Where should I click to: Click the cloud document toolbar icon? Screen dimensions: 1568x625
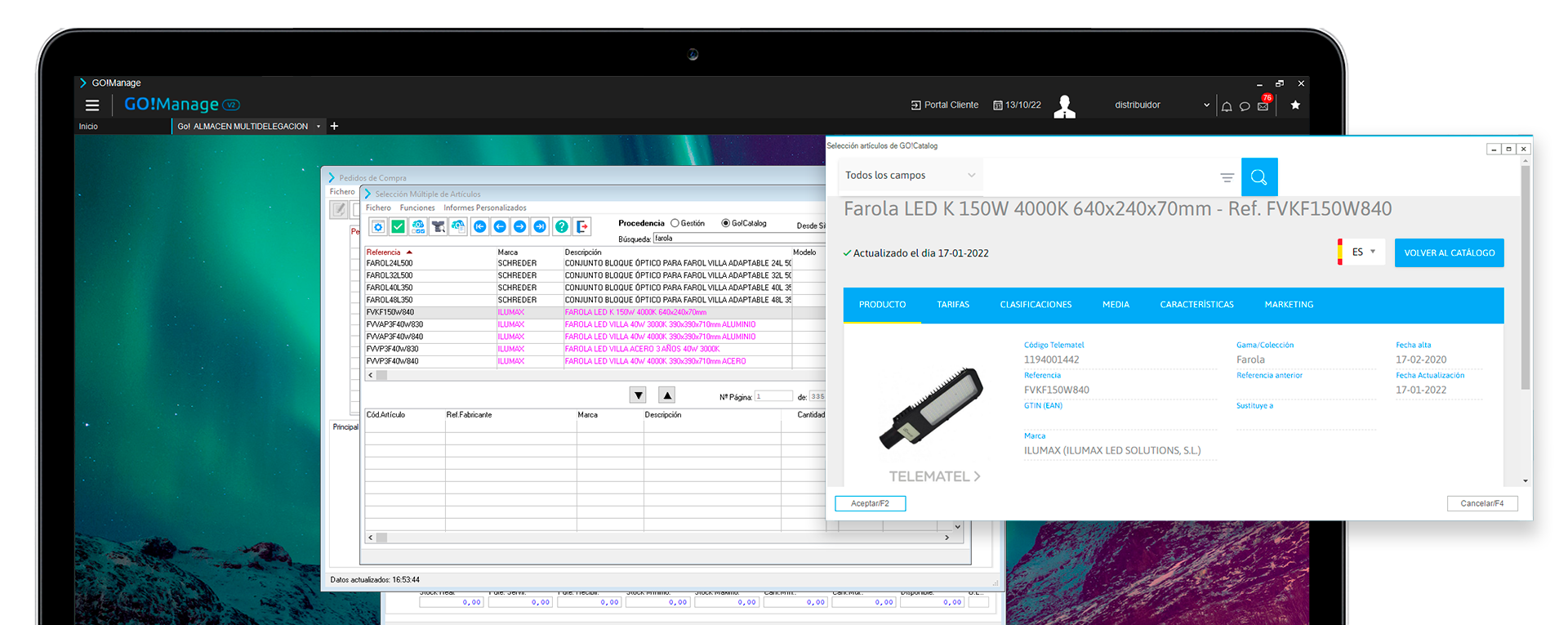[x=458, y=226]
